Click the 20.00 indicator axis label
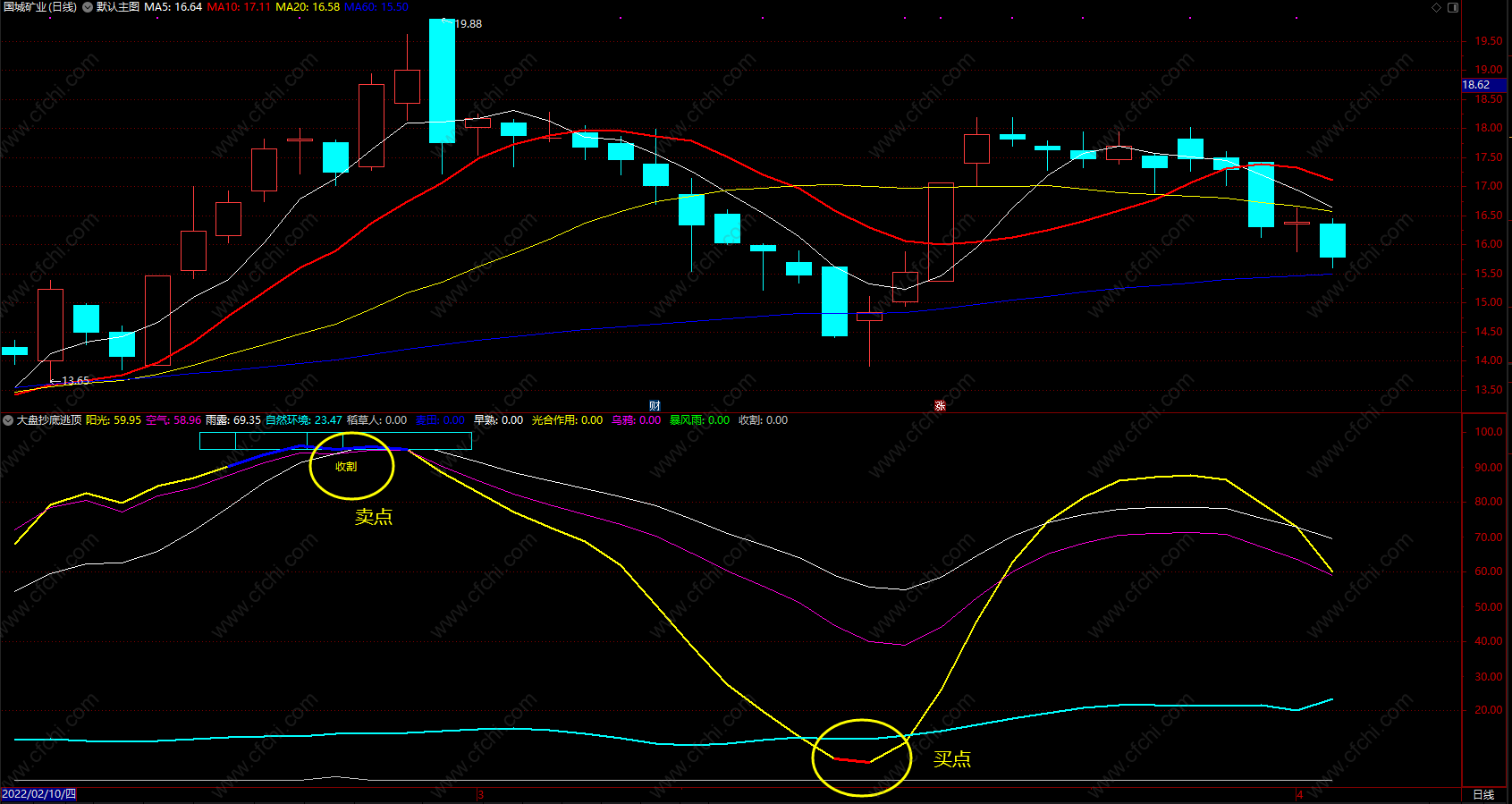The height and width of the screenshot is (804, 1512). click(x=1489, y=710)
